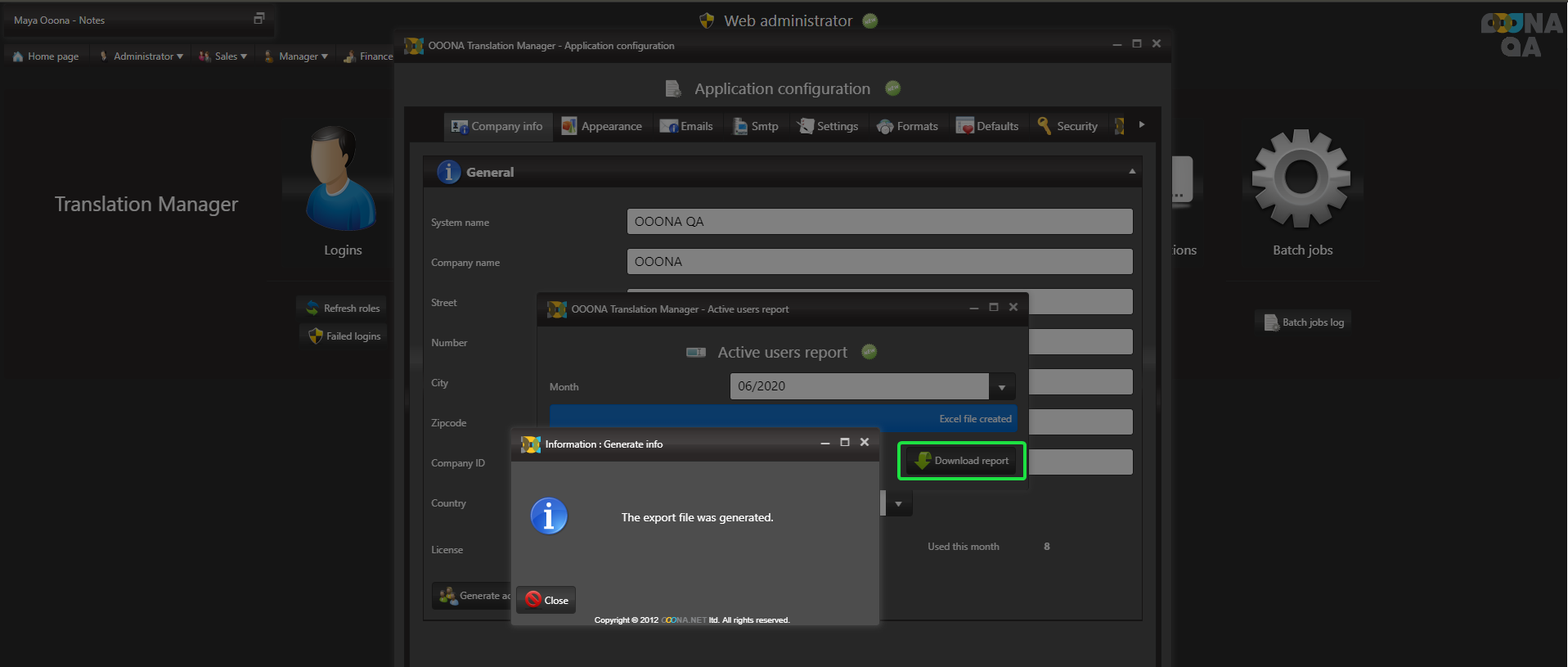Screen dimensions: 1568x667
Task: Click the System name input field
Action: click(x=879, y=222)
